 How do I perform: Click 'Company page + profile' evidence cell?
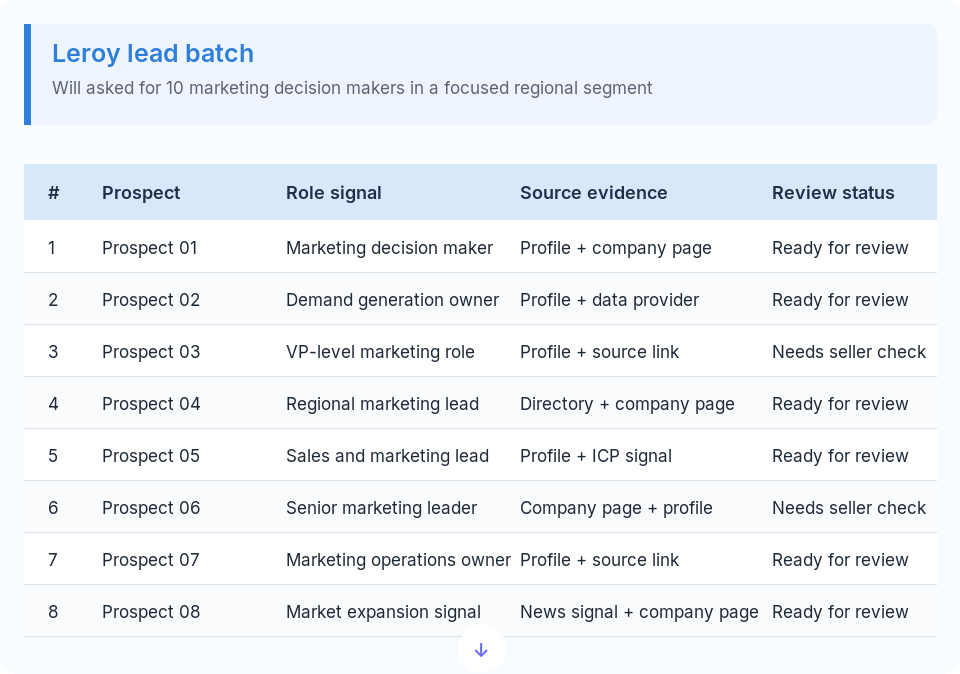coord(616,508)
